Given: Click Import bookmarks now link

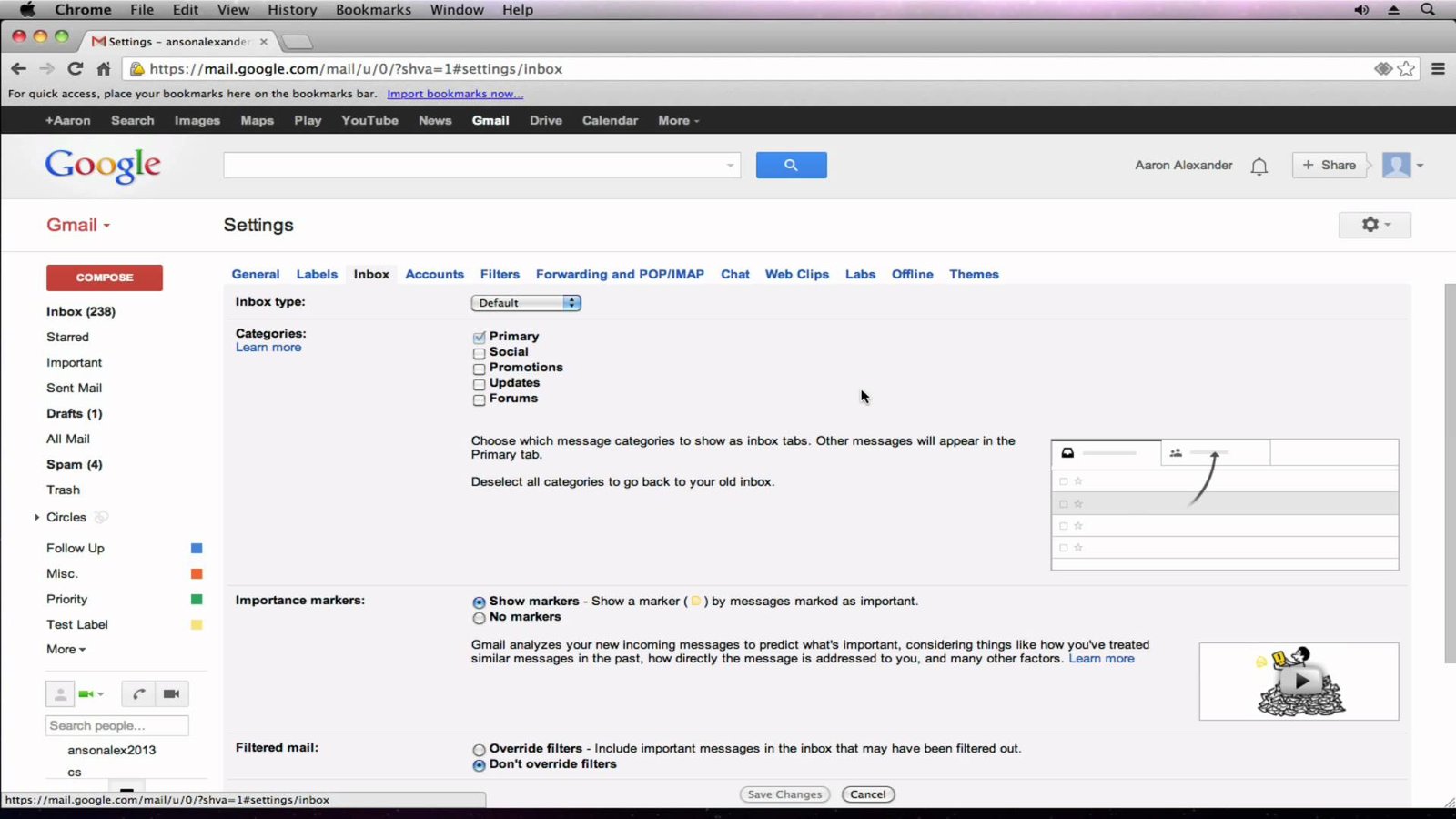Looking at the screenshot, I should (x=455, y=94).
